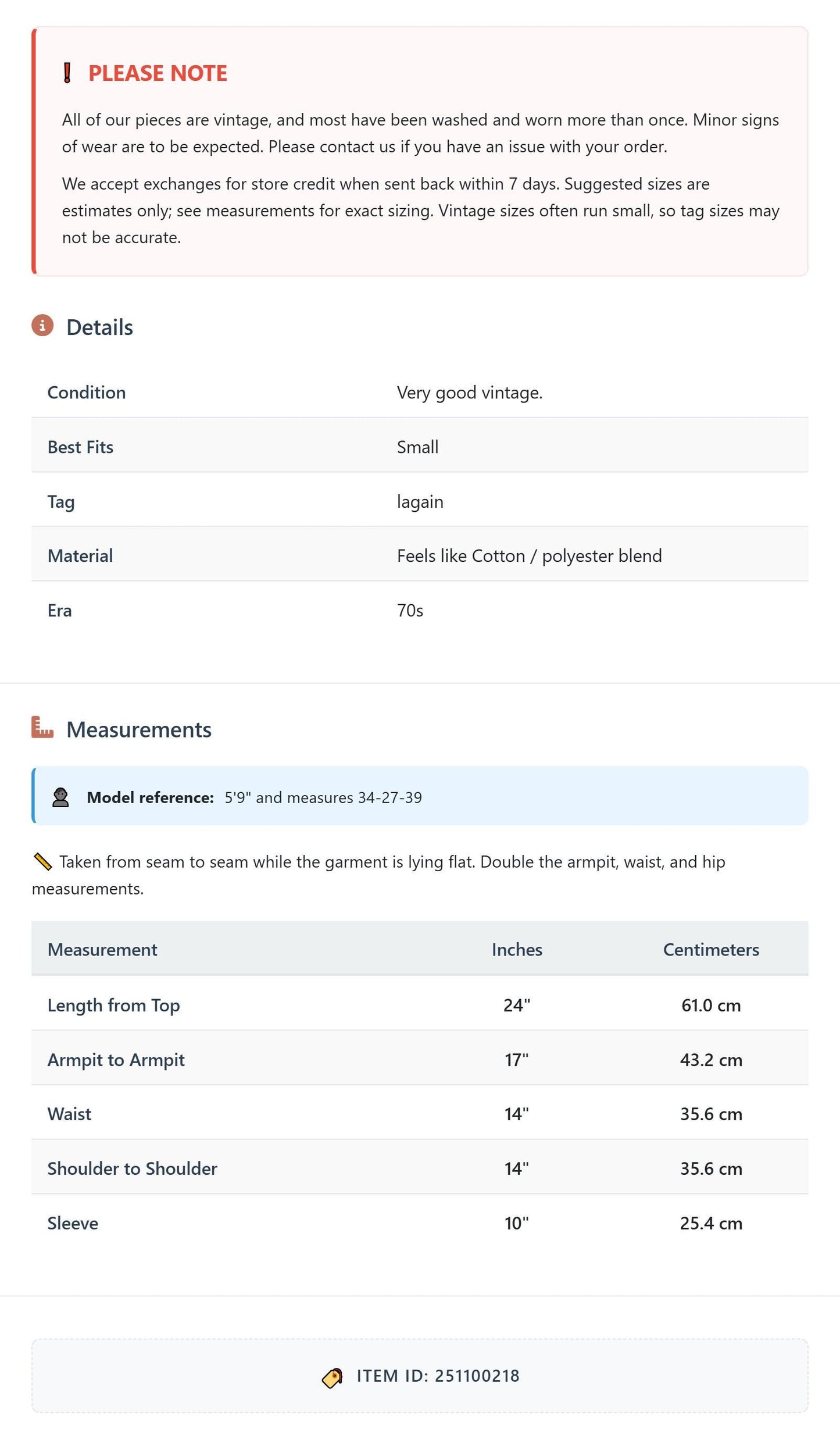Click the Era 70s value
840x1440 pixels.
pos(410,611)
